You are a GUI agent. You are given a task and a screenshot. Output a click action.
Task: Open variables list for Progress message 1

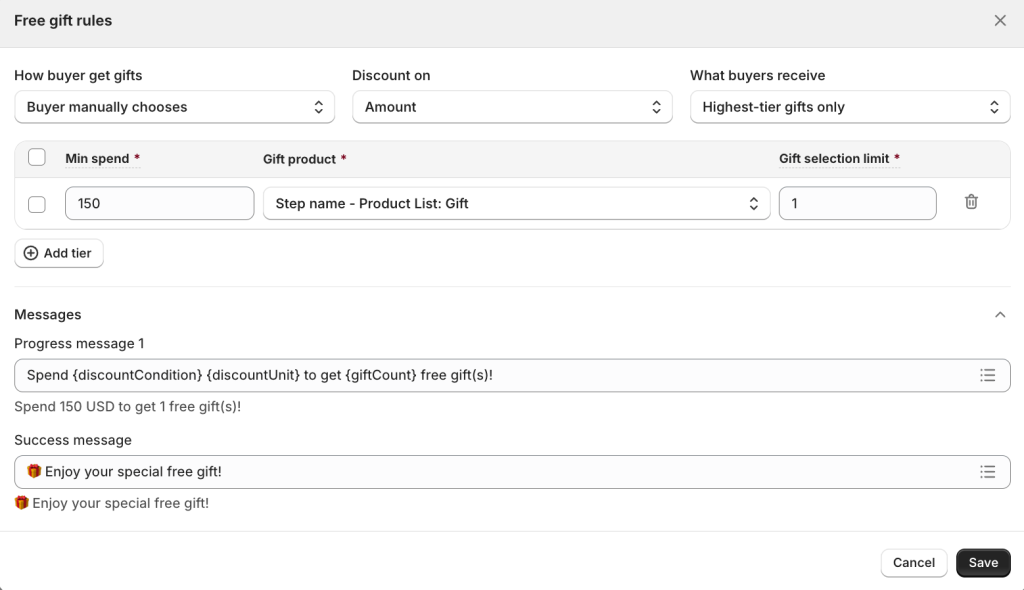987,375
